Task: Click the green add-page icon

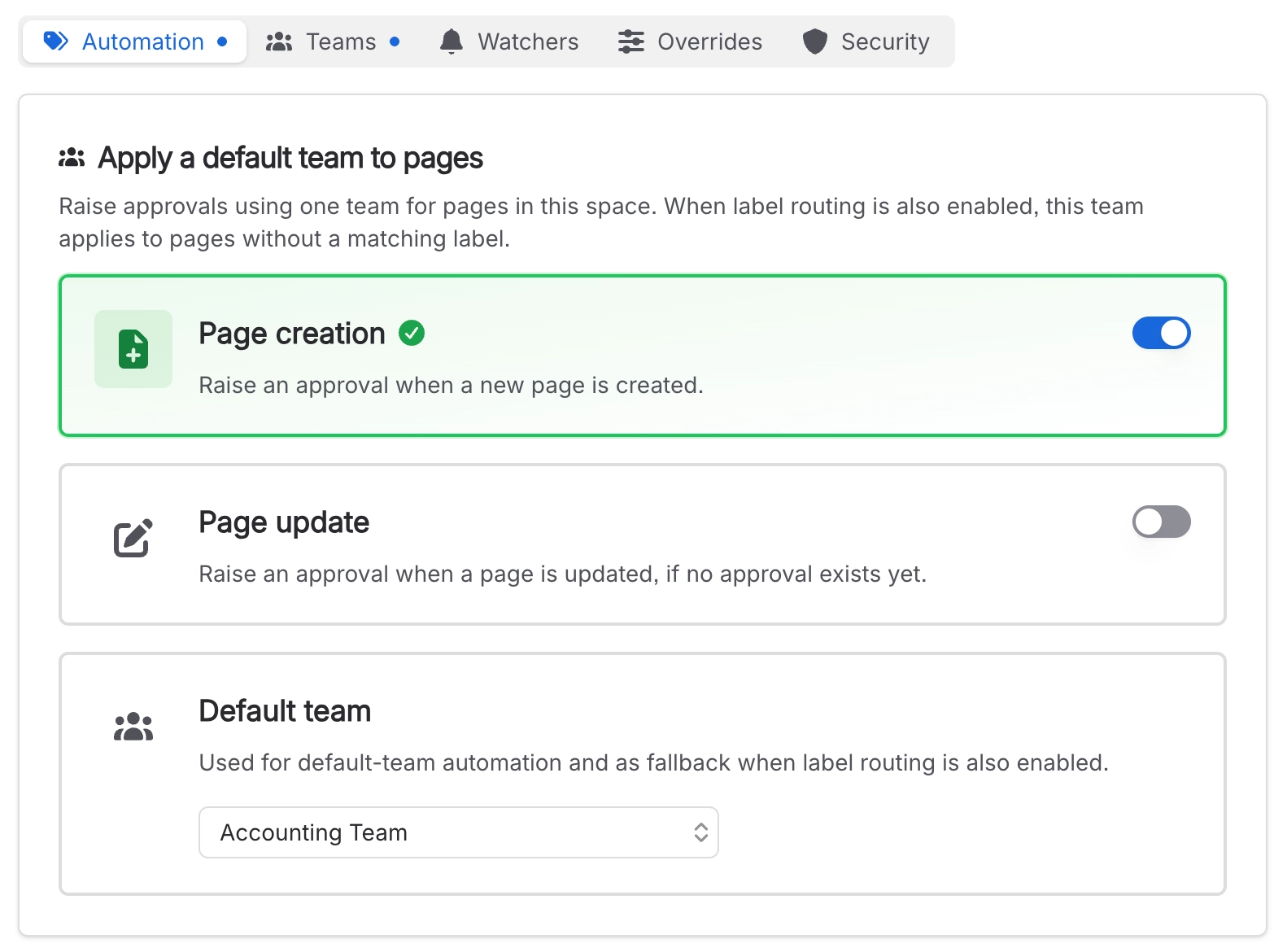Action: click(x=133, y=349)
